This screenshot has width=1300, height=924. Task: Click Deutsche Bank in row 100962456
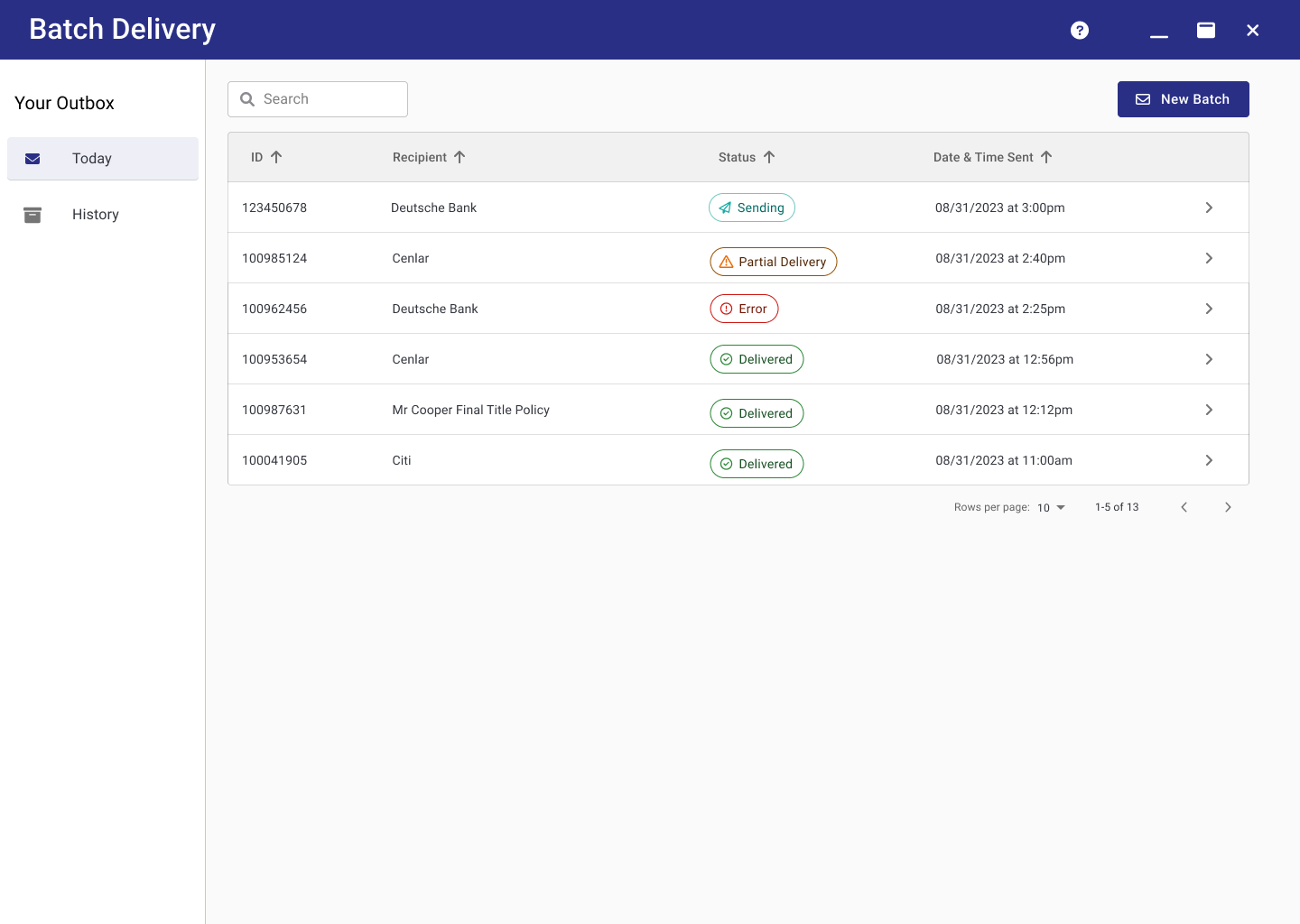(x=435, y=309)
